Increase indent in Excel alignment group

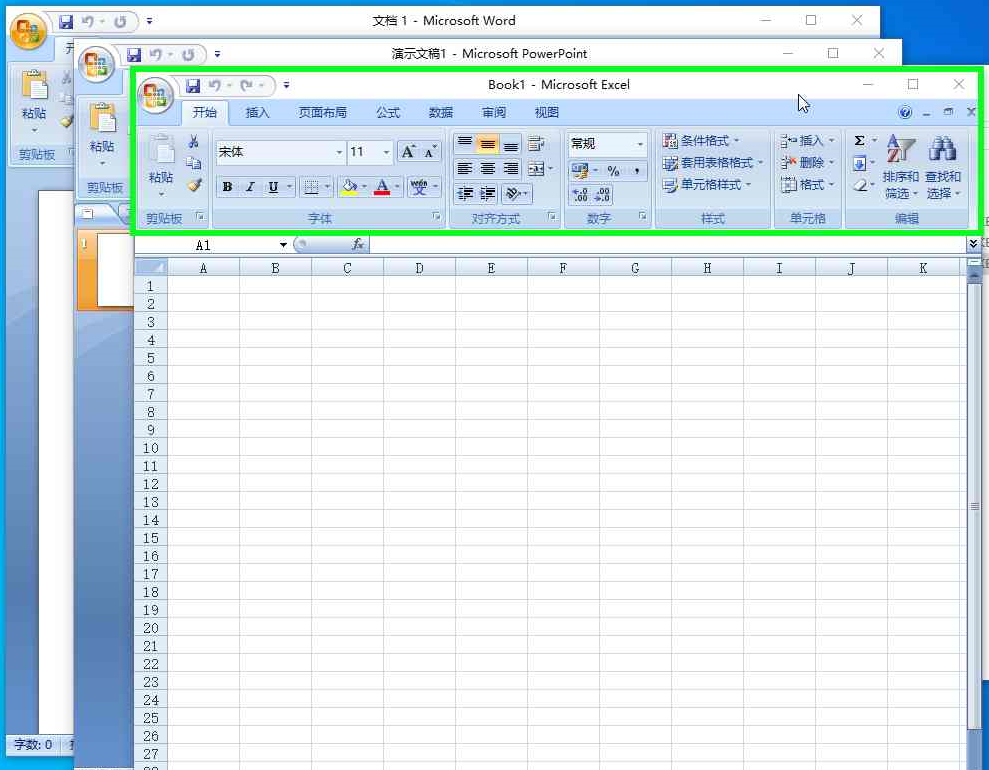488,193
